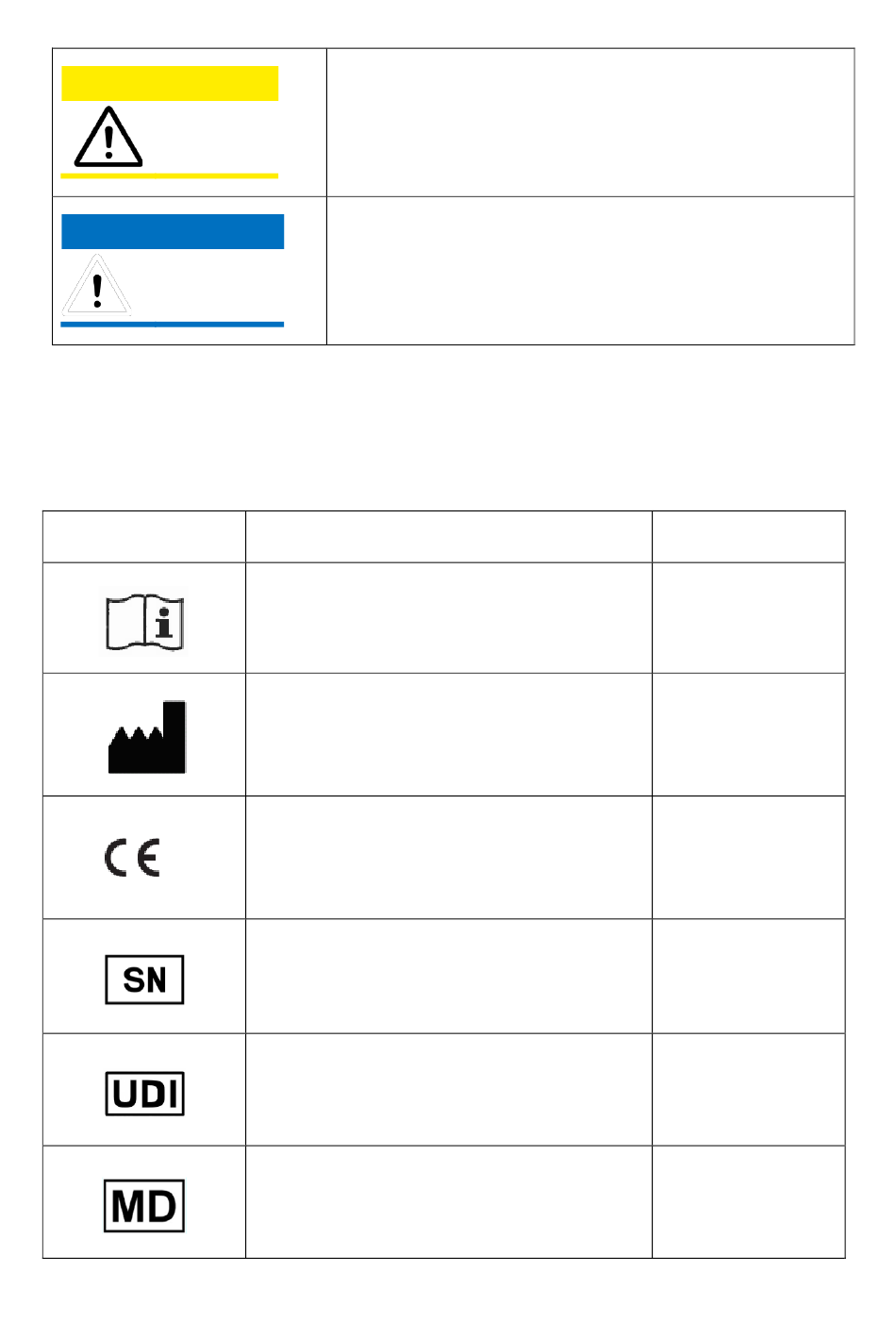This screenshot has height=1339, width=896.
Task: Select the solid blue banner bar
Action: click(x=173, y=231)
